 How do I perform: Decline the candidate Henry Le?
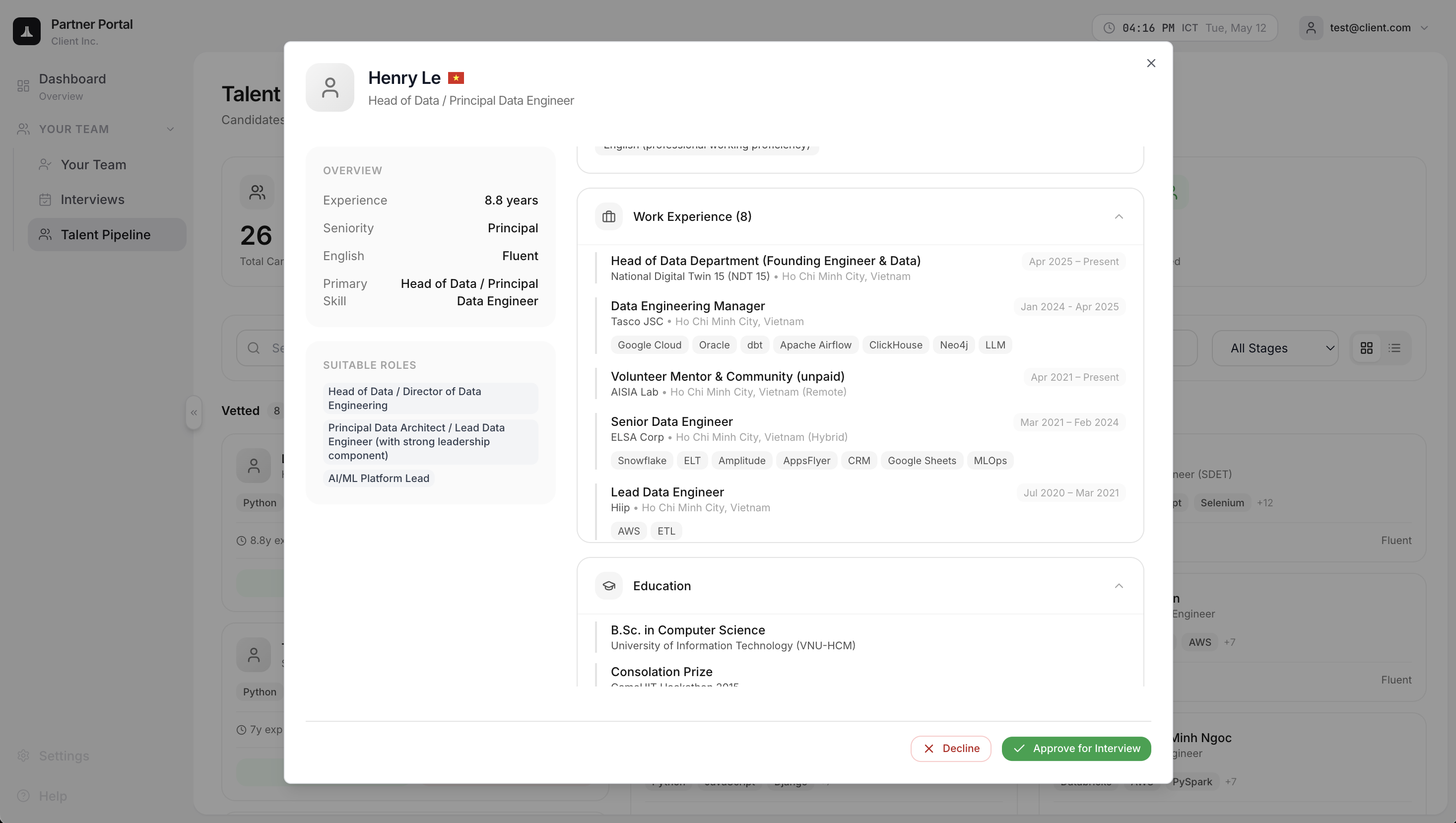[951, 749]
